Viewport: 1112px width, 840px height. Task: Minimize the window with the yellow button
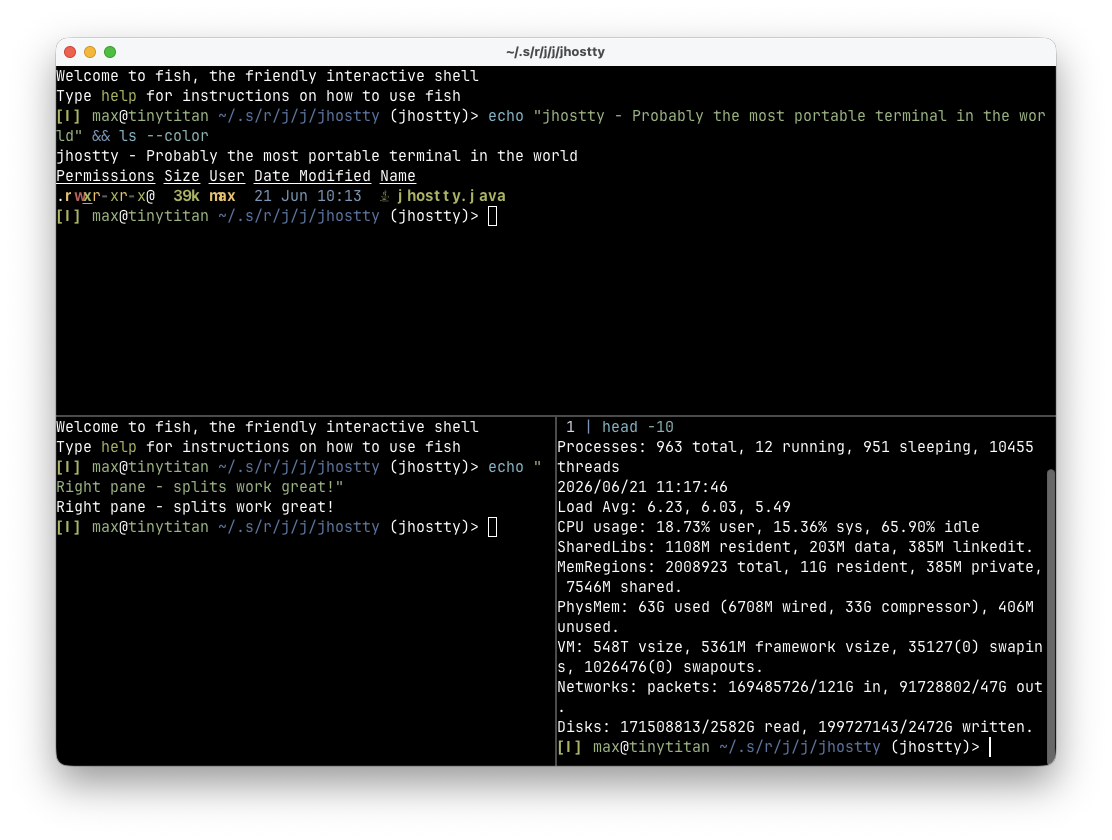click(90, 52)
